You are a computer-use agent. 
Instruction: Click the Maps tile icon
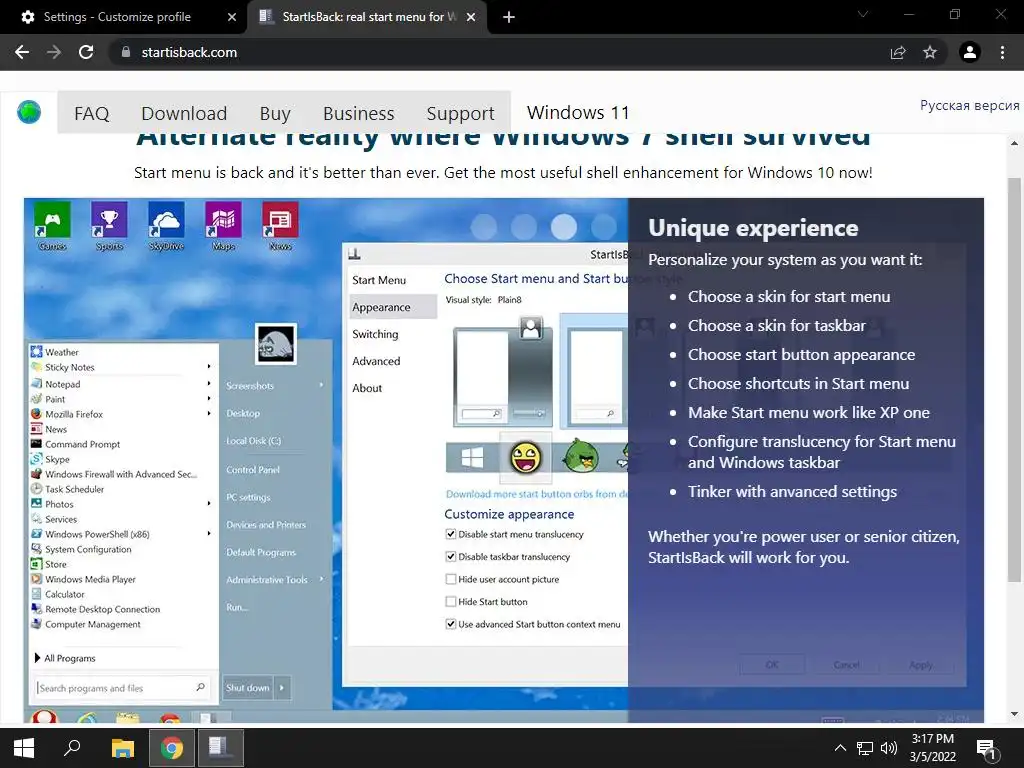tap(223, 220)
